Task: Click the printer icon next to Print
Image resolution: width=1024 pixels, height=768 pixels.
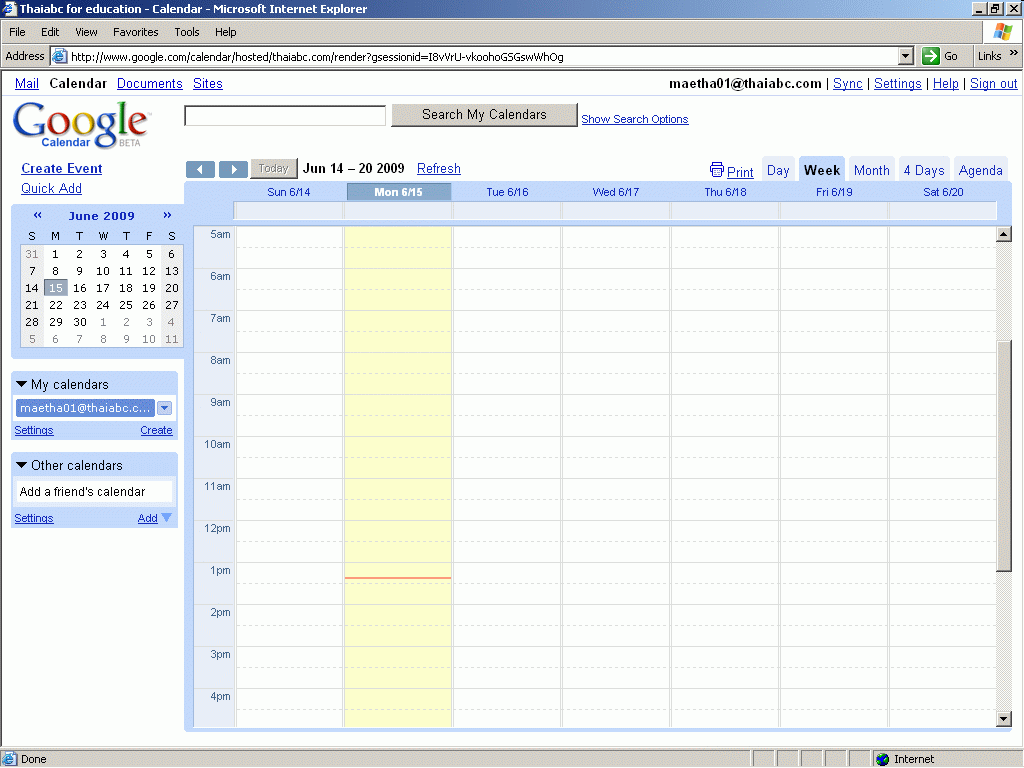Action: point(716,170)
